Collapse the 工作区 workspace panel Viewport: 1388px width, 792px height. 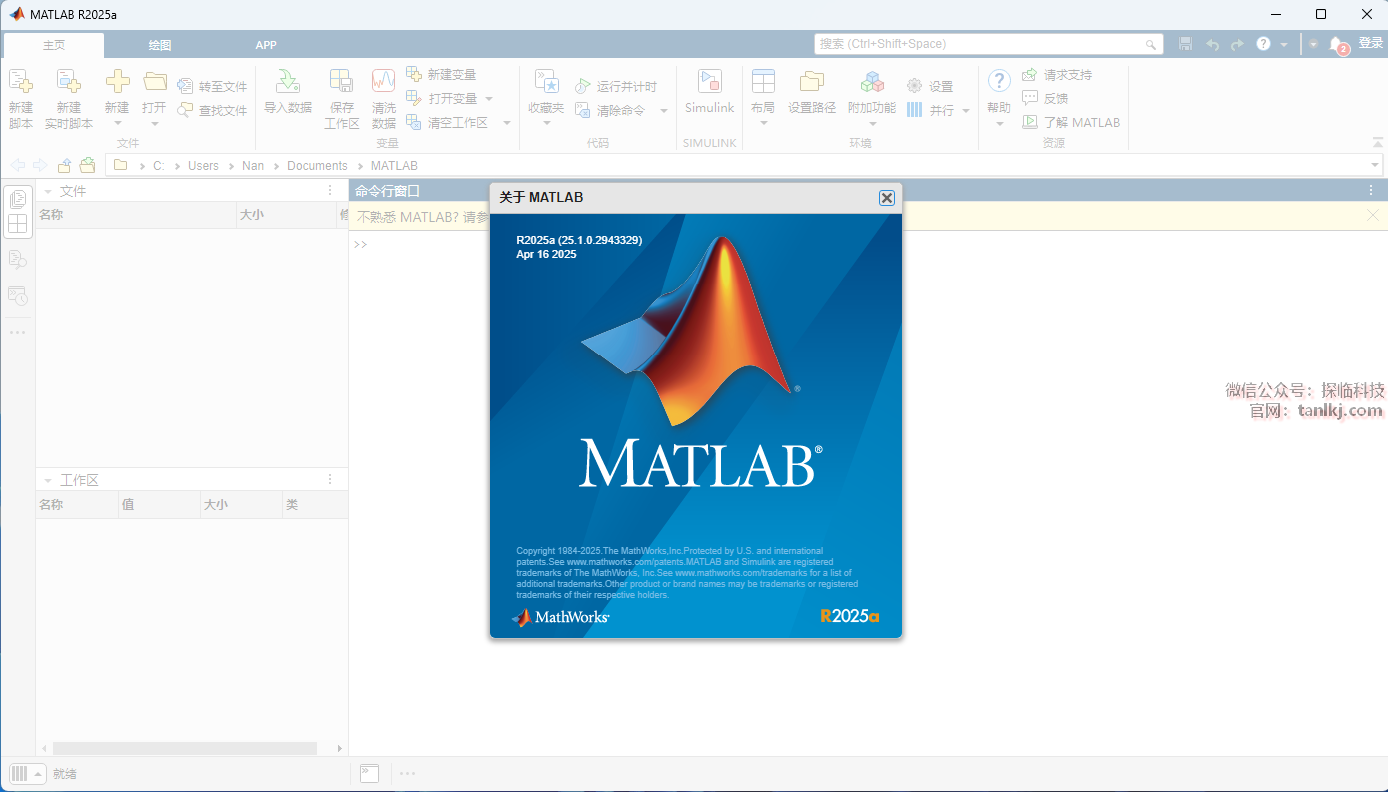[x=47, y=481]
